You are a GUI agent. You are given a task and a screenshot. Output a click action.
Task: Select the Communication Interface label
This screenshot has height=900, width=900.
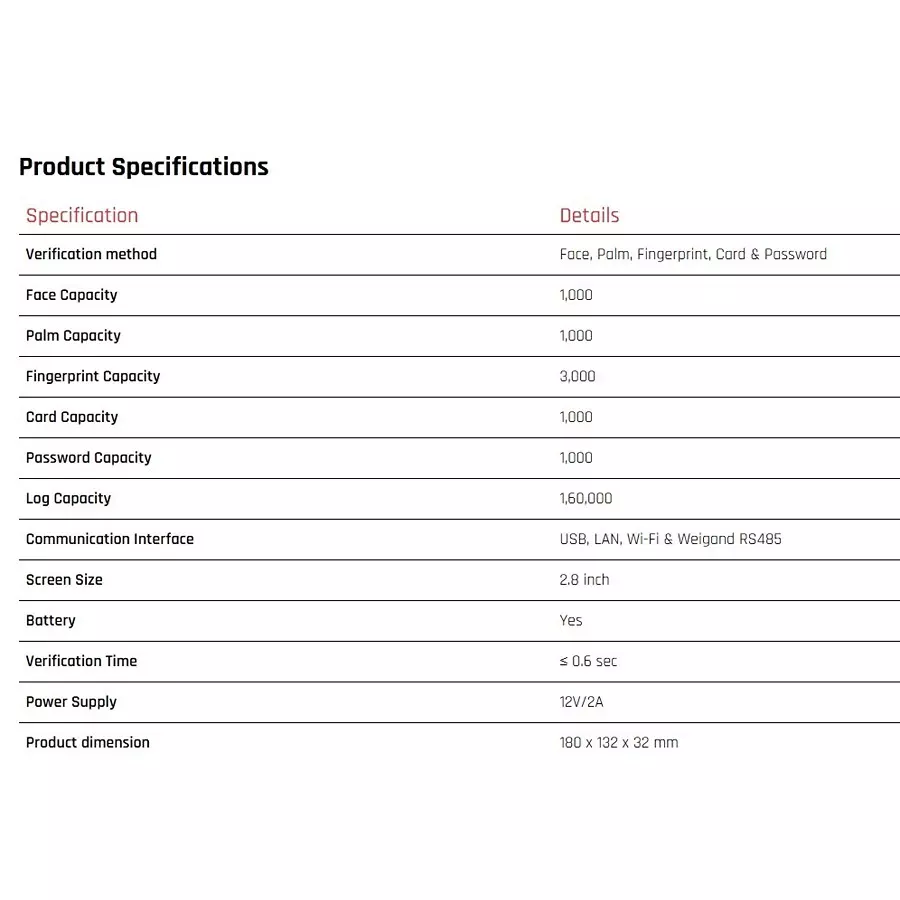click(110, 539)
